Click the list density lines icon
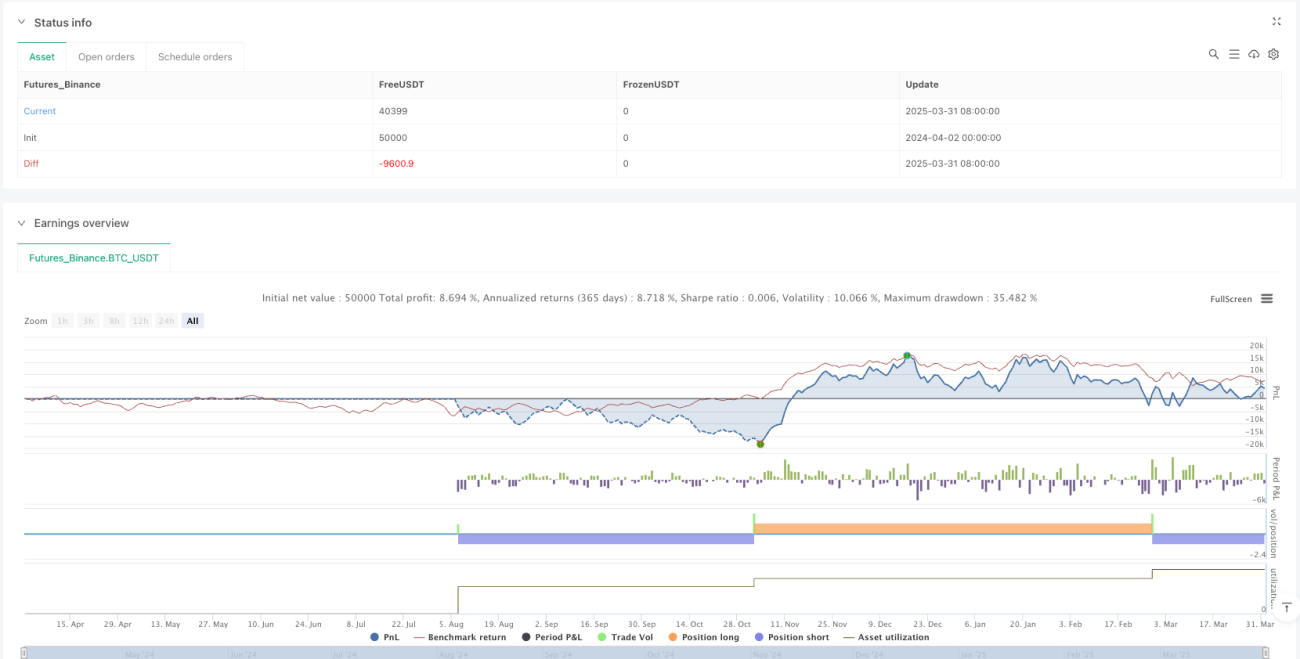This screenshot has height=659, width=1300. click(x=1234, y=54)
